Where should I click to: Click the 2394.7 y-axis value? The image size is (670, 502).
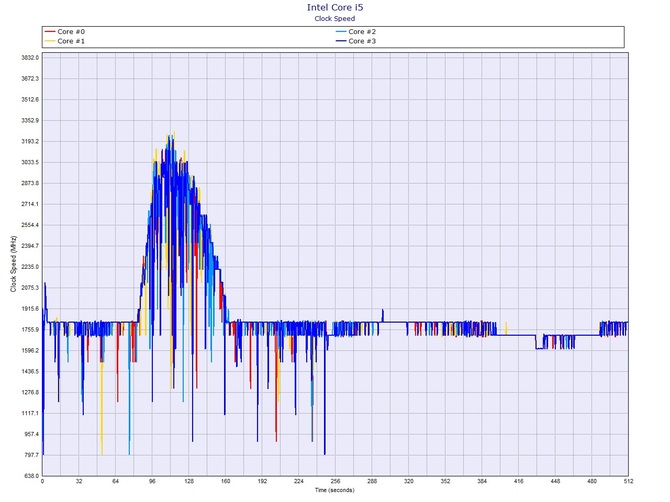(30, 246)
